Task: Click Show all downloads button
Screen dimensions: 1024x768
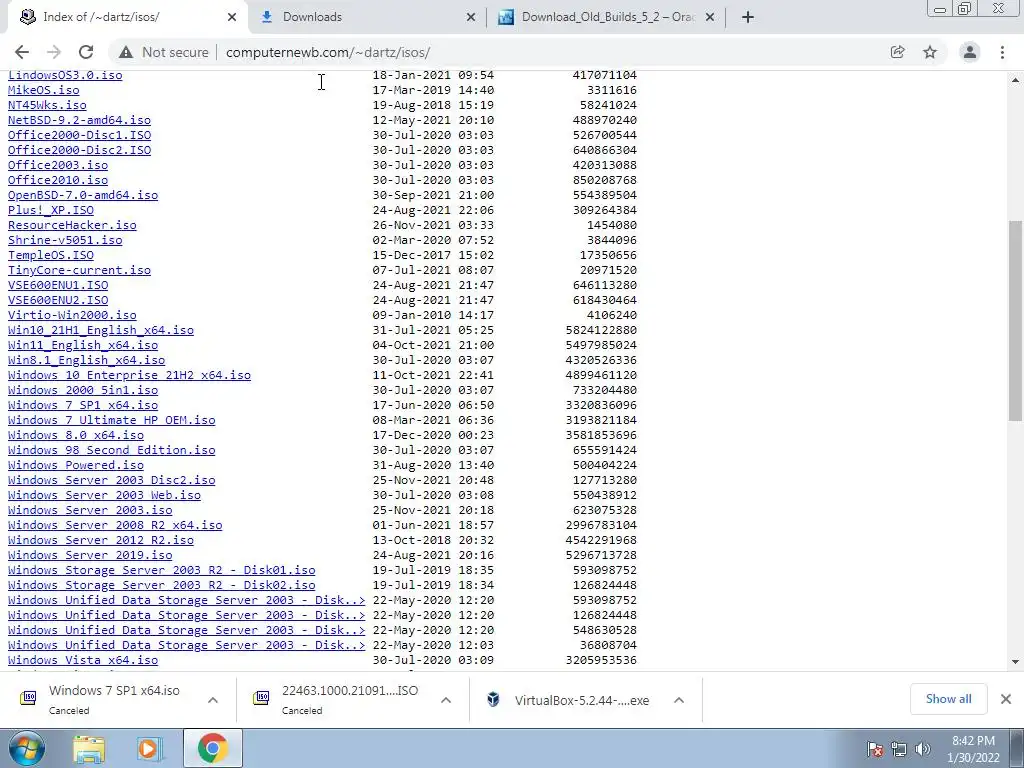Action: [x=948, y=699]
